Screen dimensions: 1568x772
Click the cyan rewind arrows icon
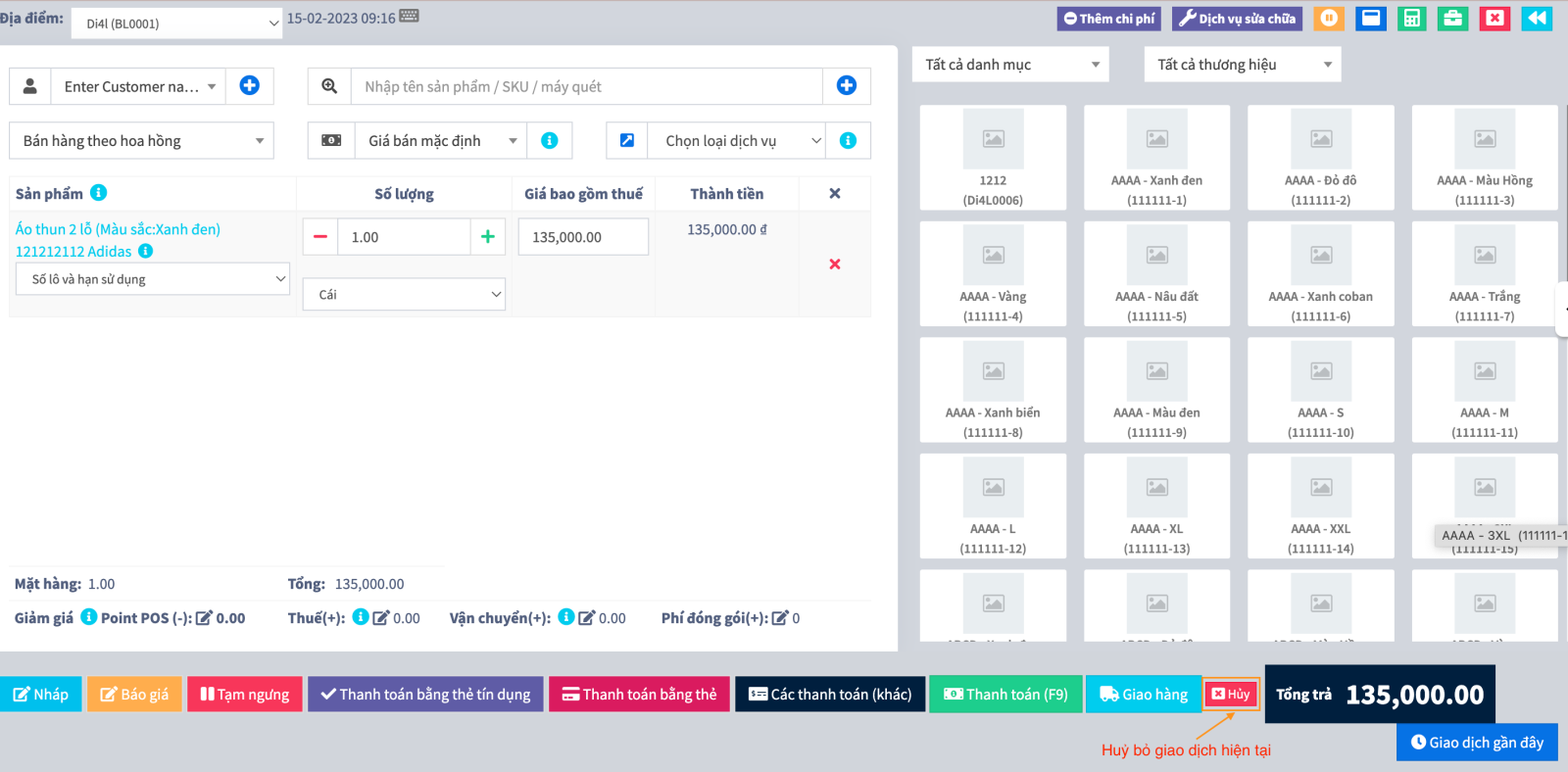pyautogui.click(x=1537, y=19)
